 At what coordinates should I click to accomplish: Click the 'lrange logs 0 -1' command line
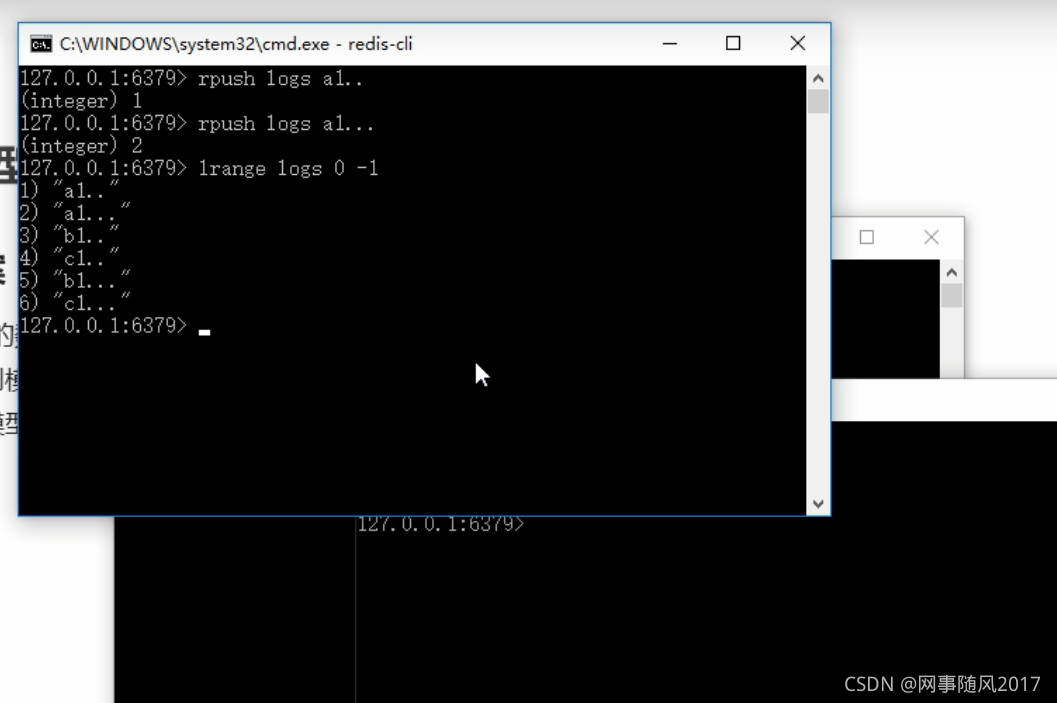199,168
